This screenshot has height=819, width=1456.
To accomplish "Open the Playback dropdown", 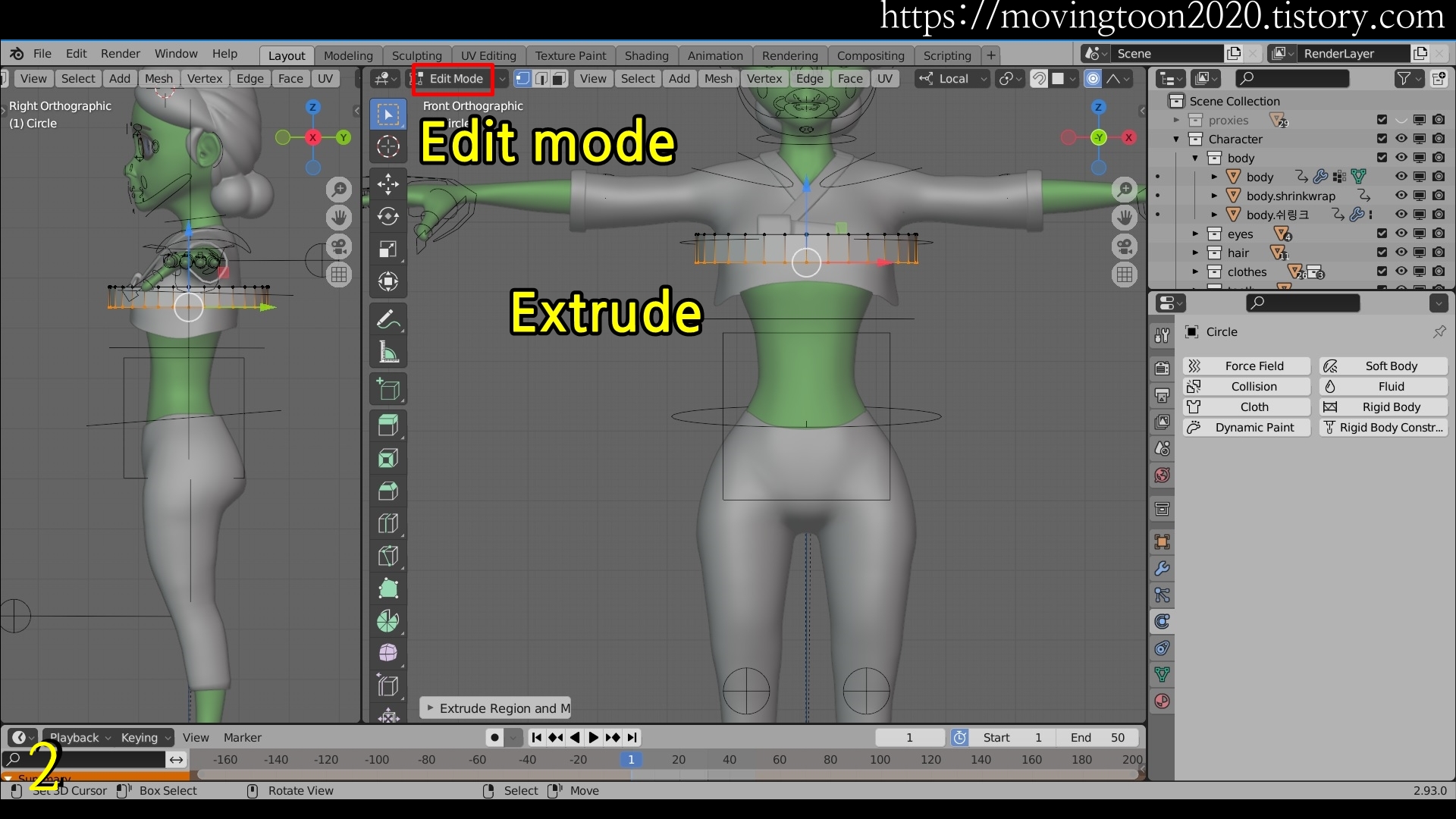I will 80,737.
